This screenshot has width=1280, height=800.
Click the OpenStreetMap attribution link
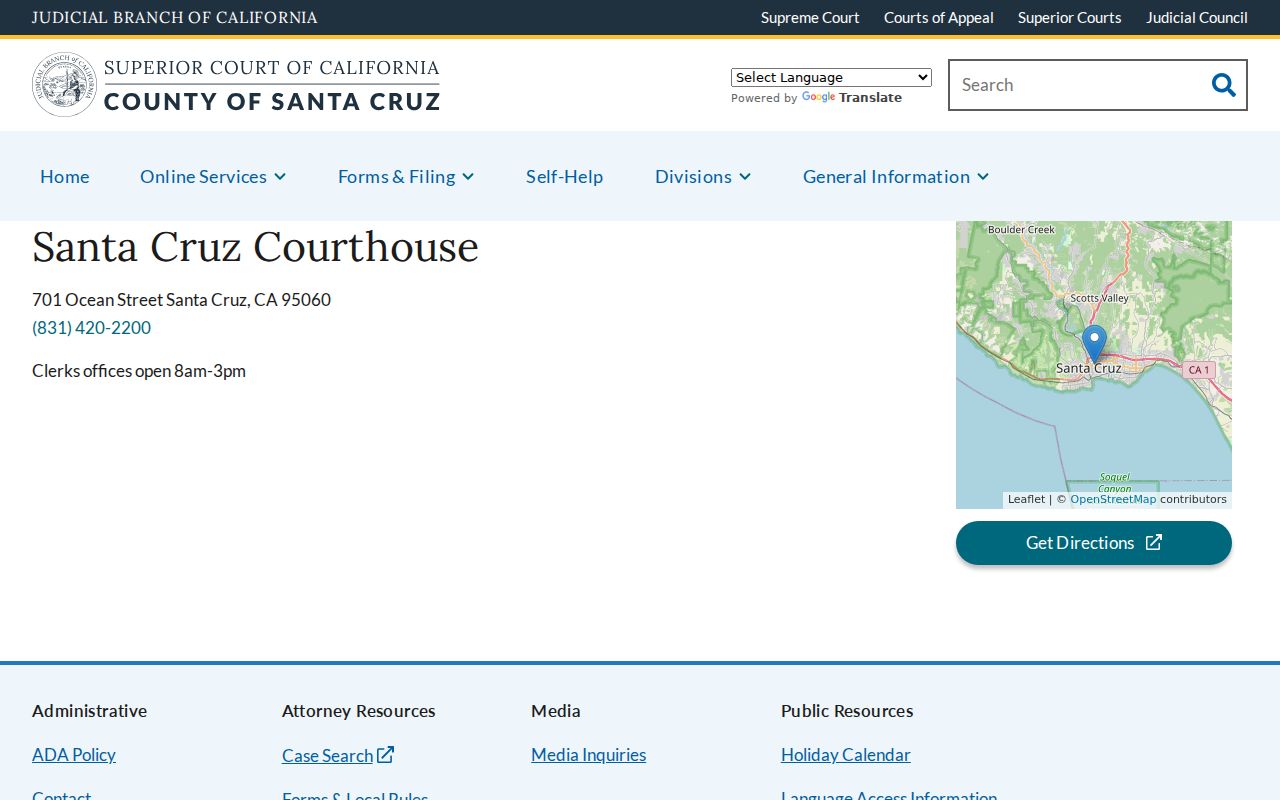tap(1113, 499)
